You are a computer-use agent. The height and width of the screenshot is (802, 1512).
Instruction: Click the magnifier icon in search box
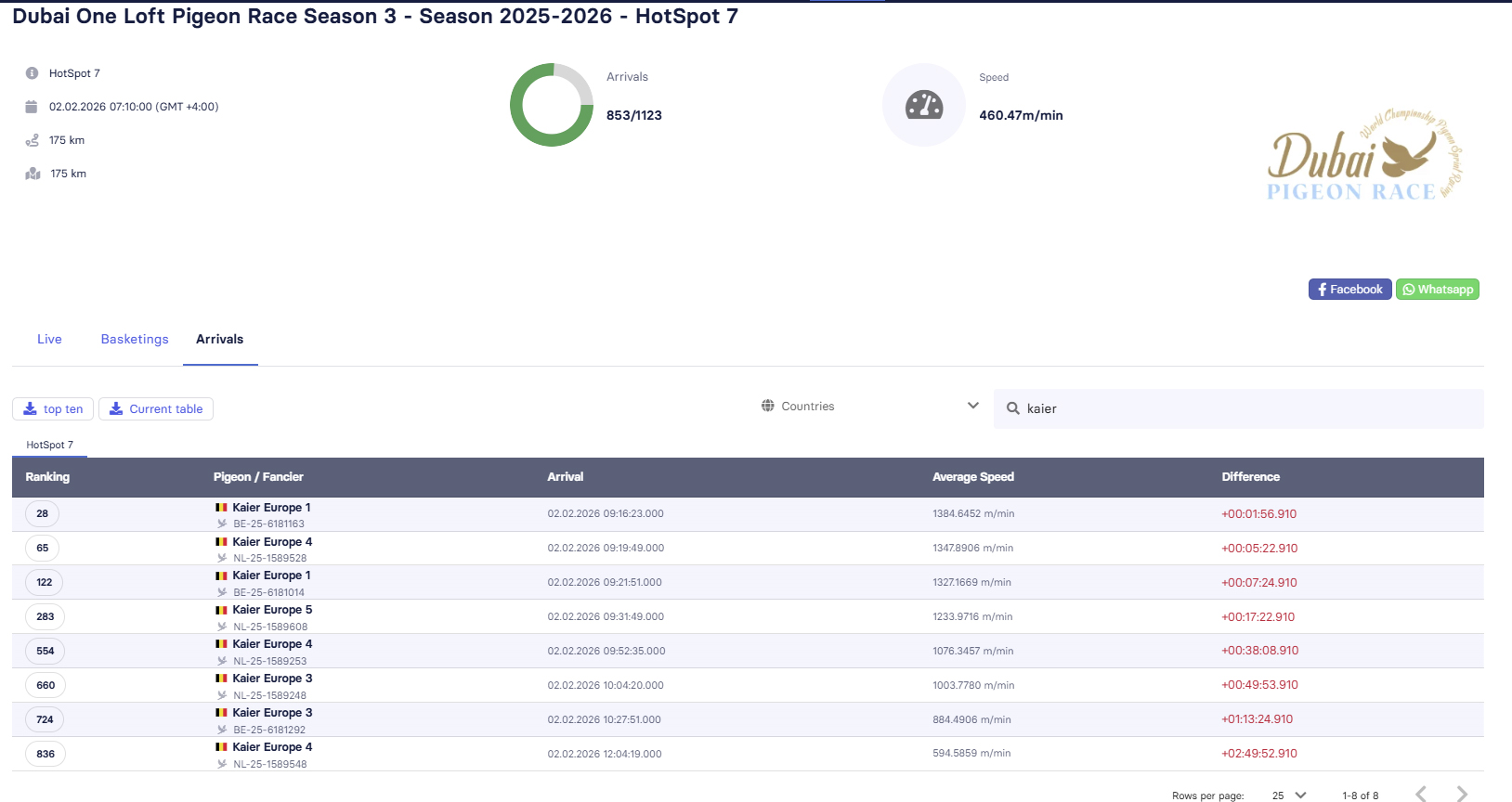1013,408
